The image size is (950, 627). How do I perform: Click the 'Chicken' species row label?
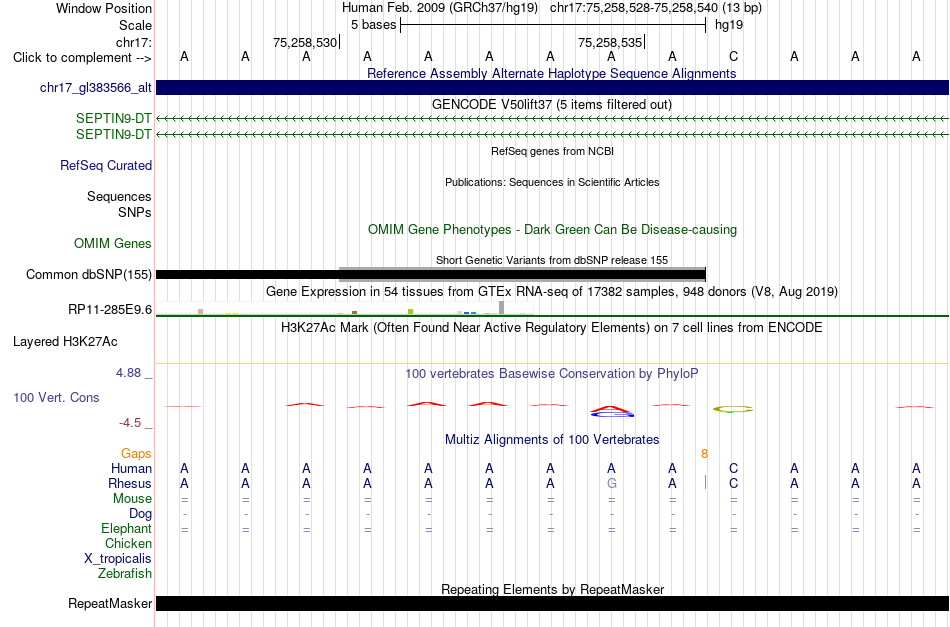(x=128, y=543)
